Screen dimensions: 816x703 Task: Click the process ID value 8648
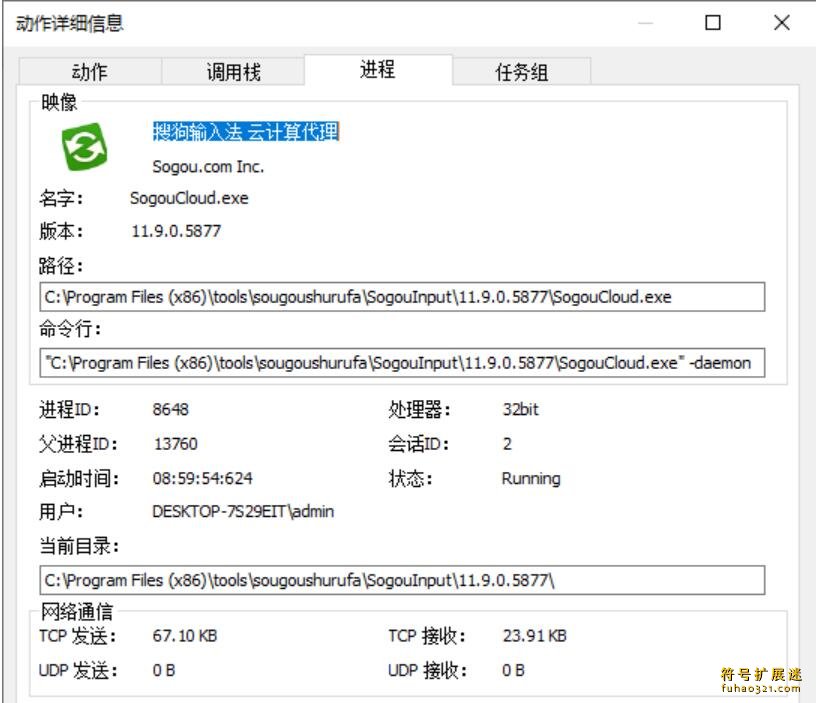pyautogui.click(x=171, y=410)
